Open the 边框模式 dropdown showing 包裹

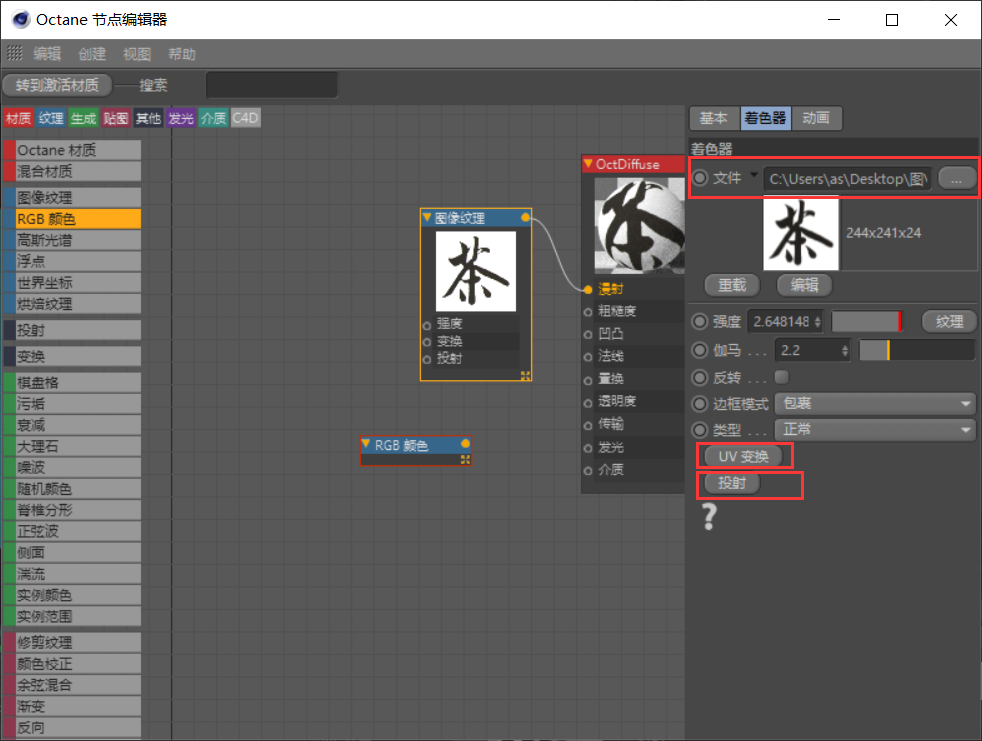873,403
